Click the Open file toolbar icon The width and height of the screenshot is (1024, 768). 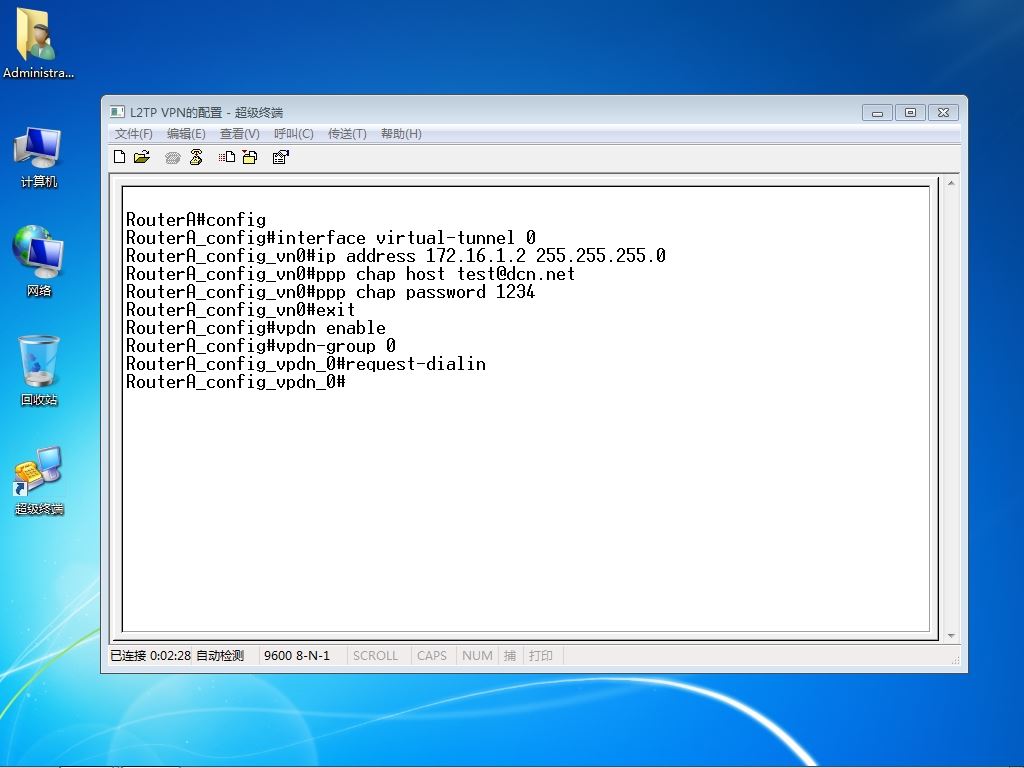[142, 157]
